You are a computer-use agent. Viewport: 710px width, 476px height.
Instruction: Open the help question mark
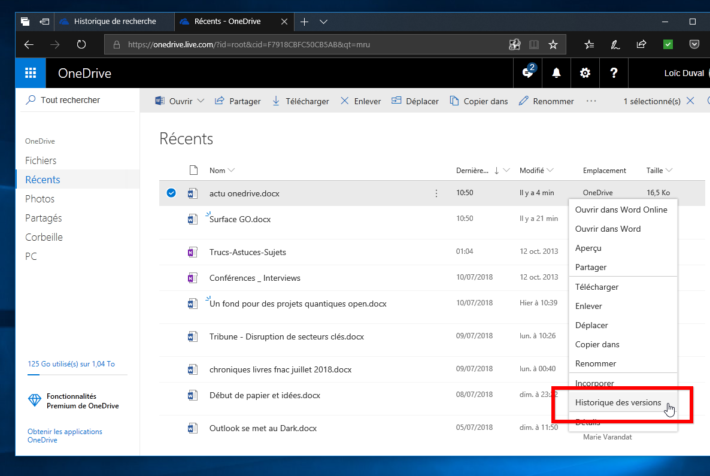coord(614,73)
